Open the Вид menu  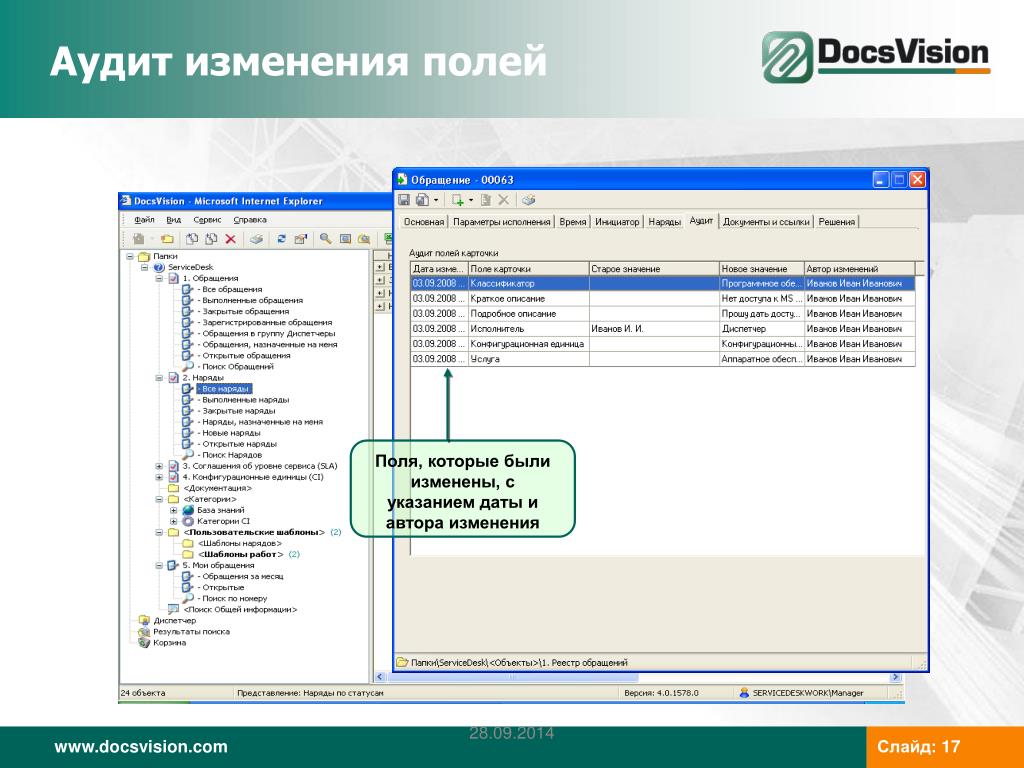[173, 220]
